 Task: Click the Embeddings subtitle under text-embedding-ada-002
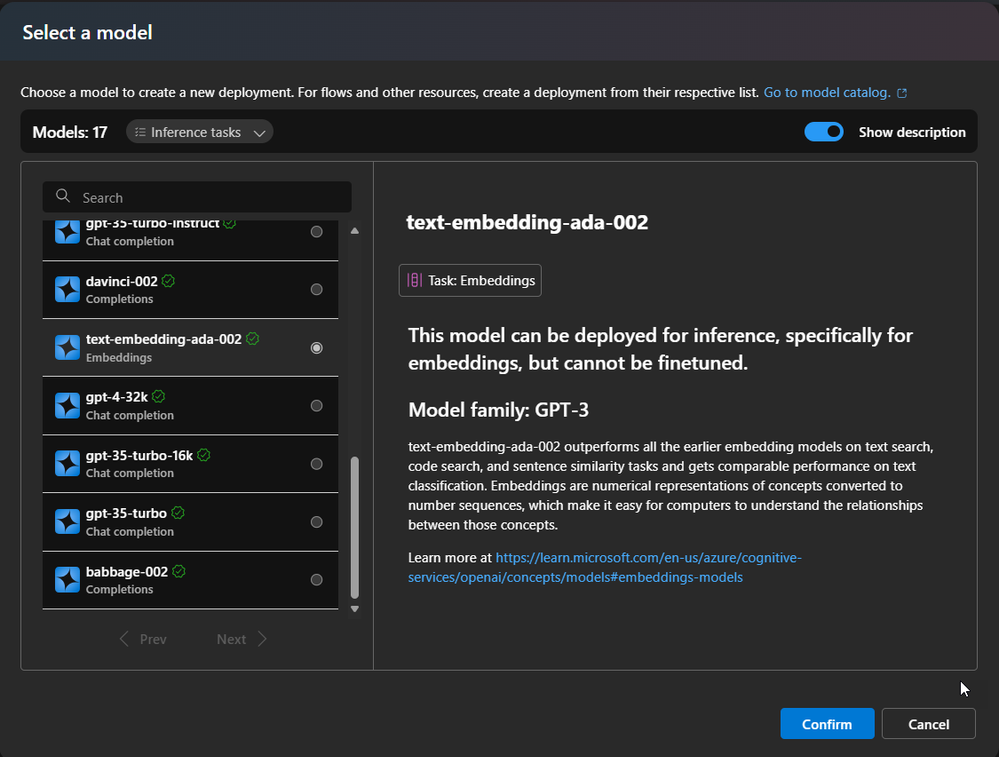[119, 357]
